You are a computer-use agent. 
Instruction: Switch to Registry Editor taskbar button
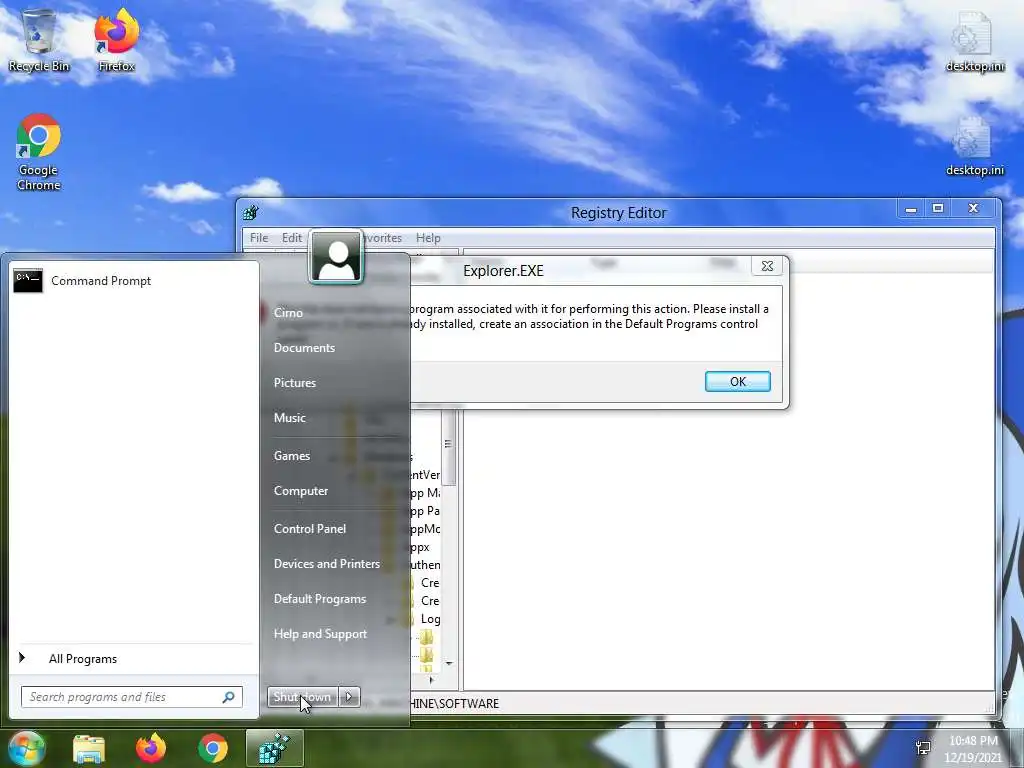[x=275, y=748]
